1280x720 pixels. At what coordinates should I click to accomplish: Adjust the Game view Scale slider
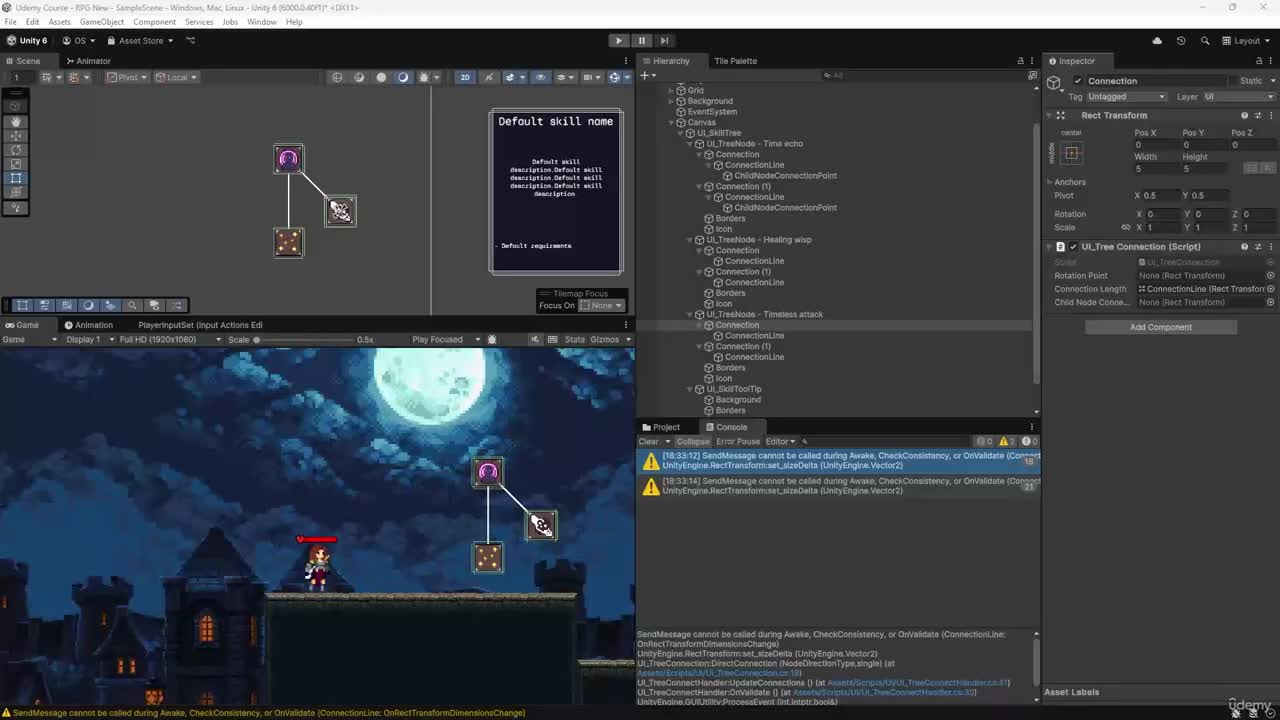[x=305, y=340]
